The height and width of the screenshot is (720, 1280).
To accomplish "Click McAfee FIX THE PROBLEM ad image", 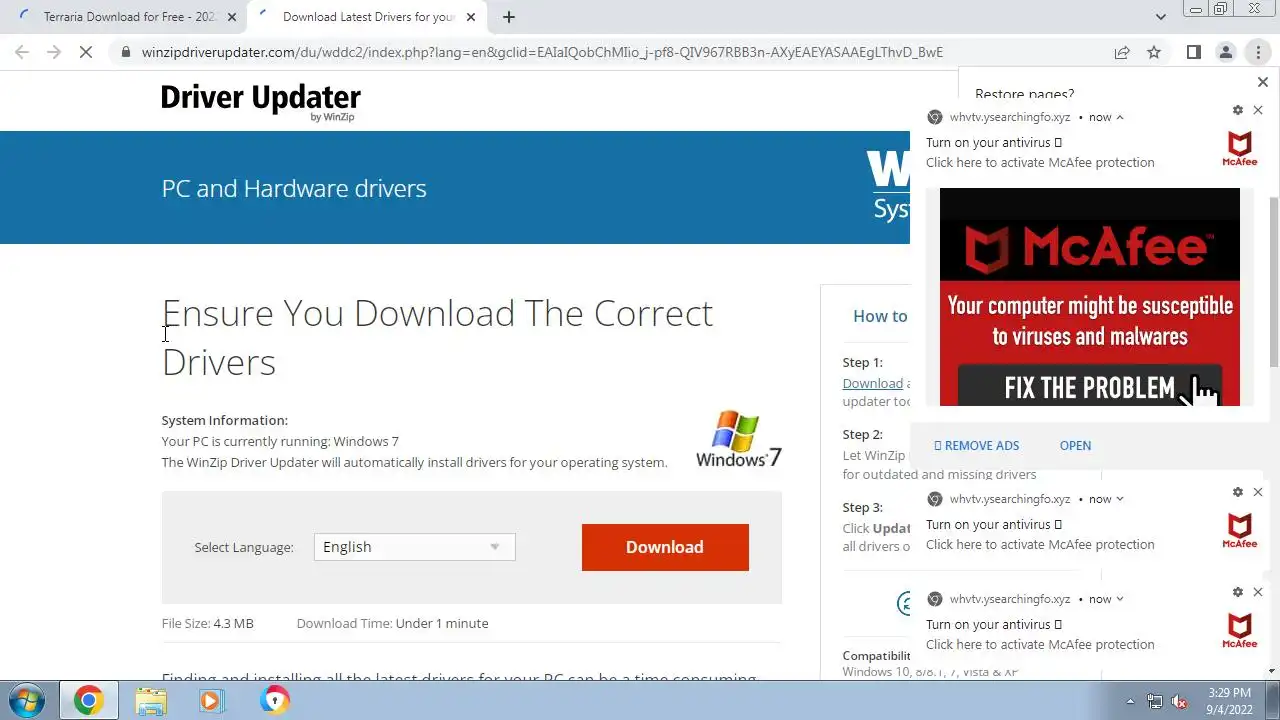I will (1089, 297).
